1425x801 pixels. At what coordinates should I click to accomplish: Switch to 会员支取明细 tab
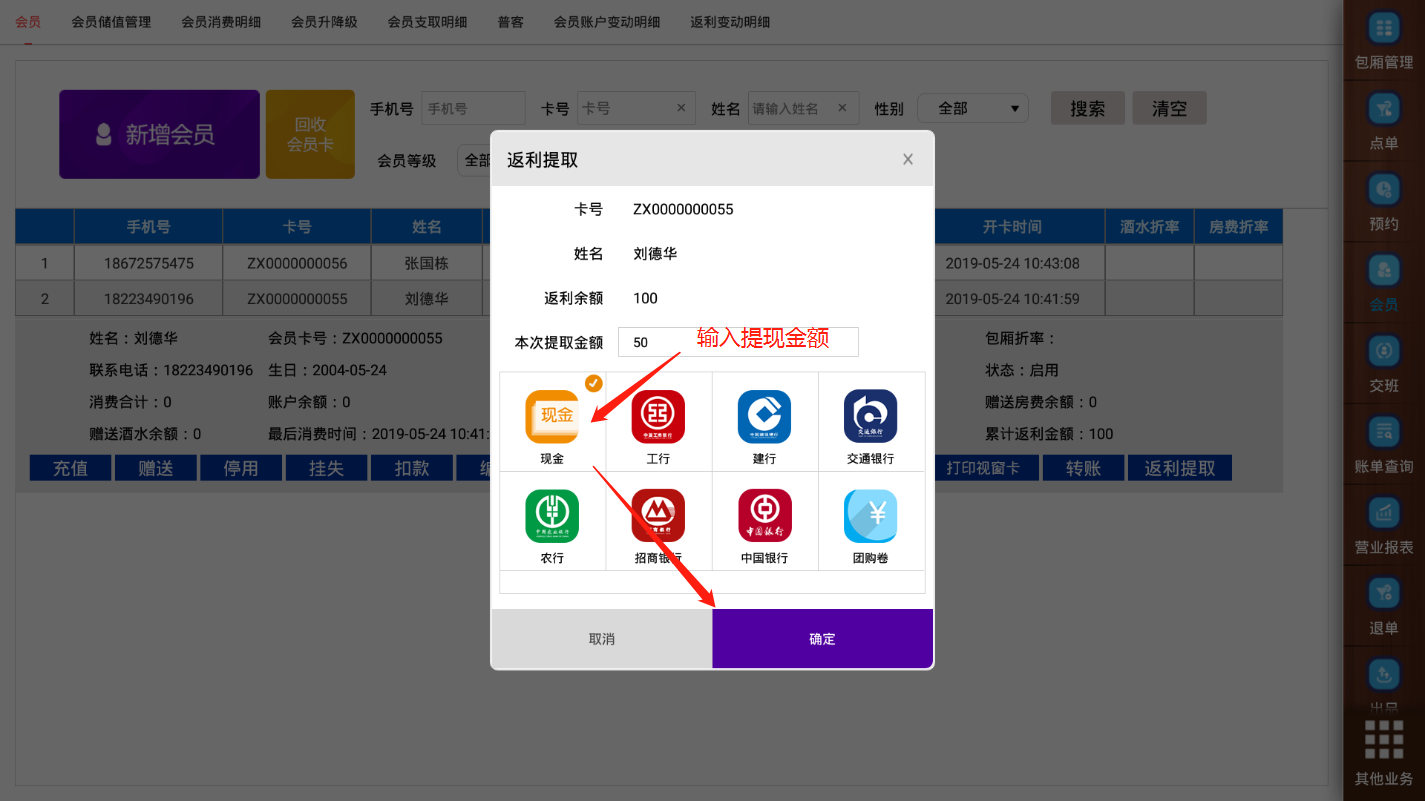[x=427, y=21]
